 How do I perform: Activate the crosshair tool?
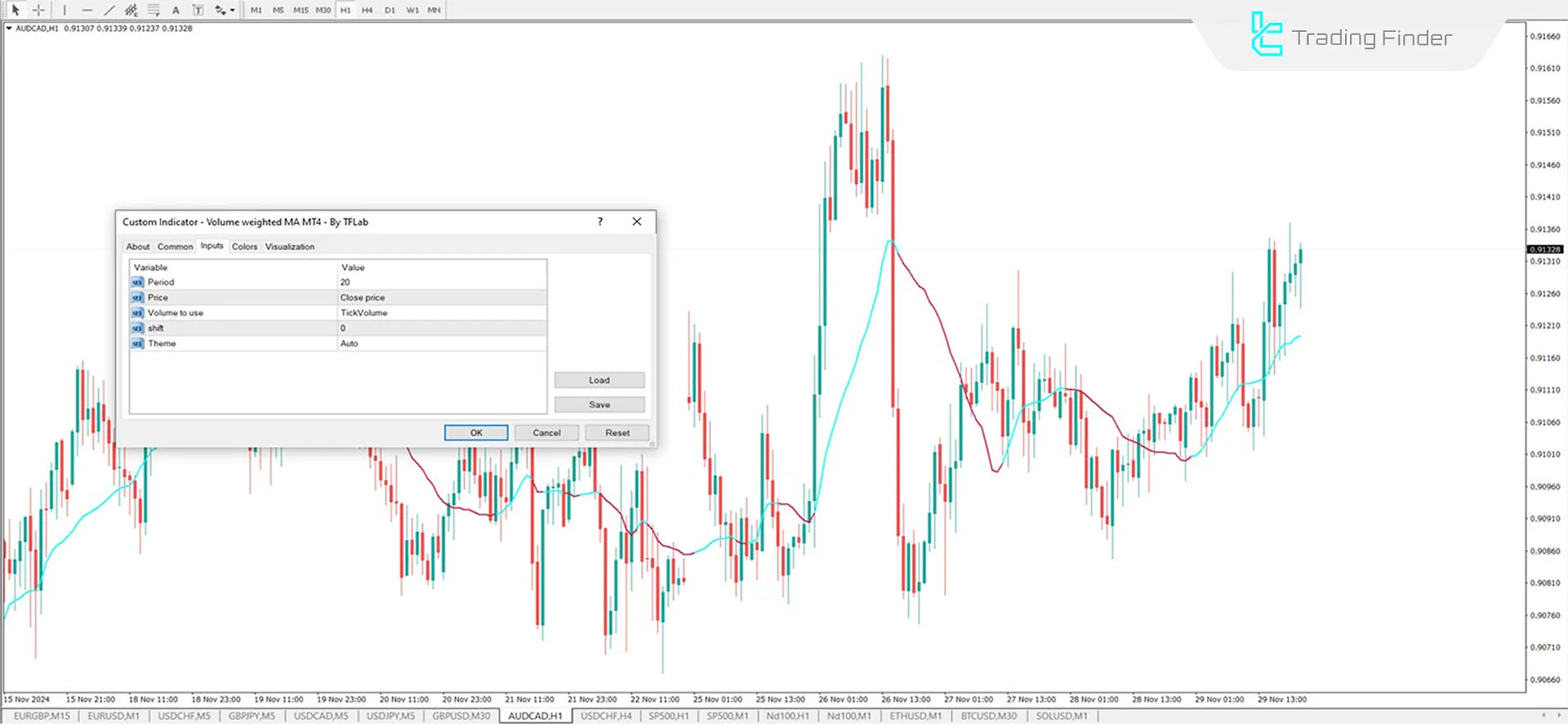pyautogui.click(x=38, y=11)
